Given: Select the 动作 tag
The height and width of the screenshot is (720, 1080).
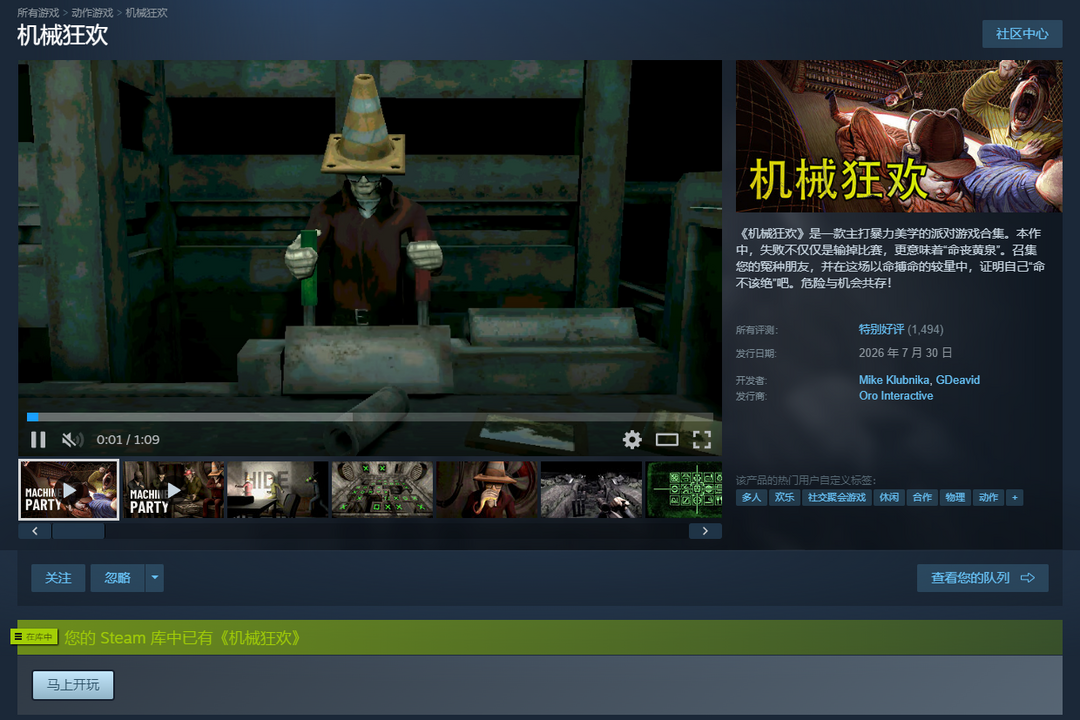Looking at the screenshot, I should 988,497.
